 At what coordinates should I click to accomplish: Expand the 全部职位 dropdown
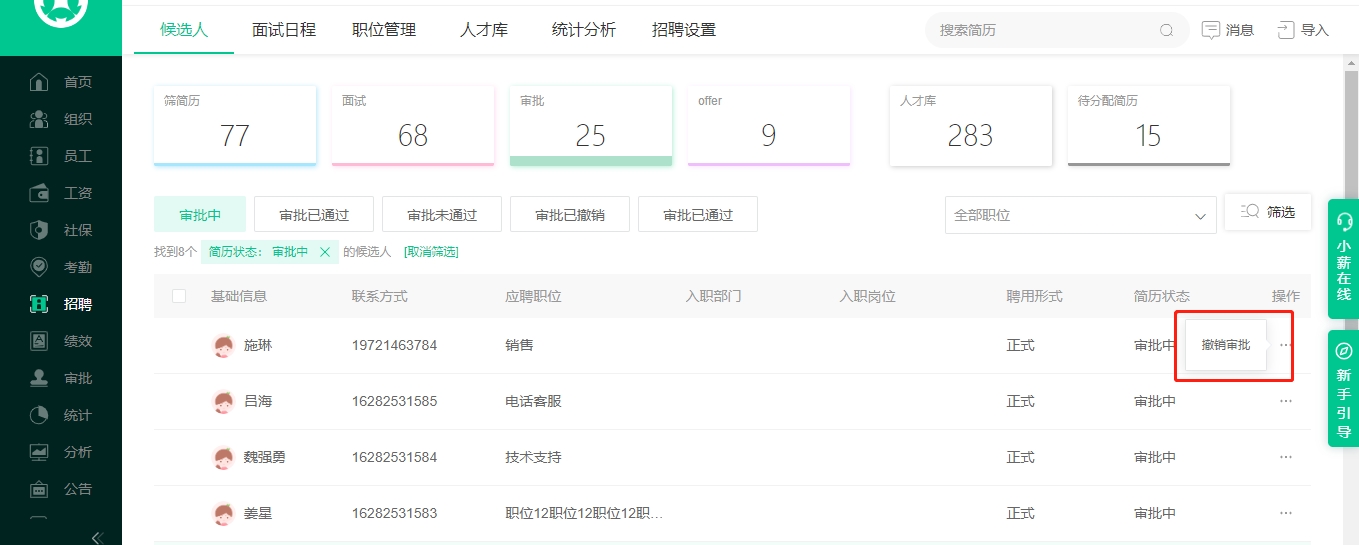coord(1200,216)
